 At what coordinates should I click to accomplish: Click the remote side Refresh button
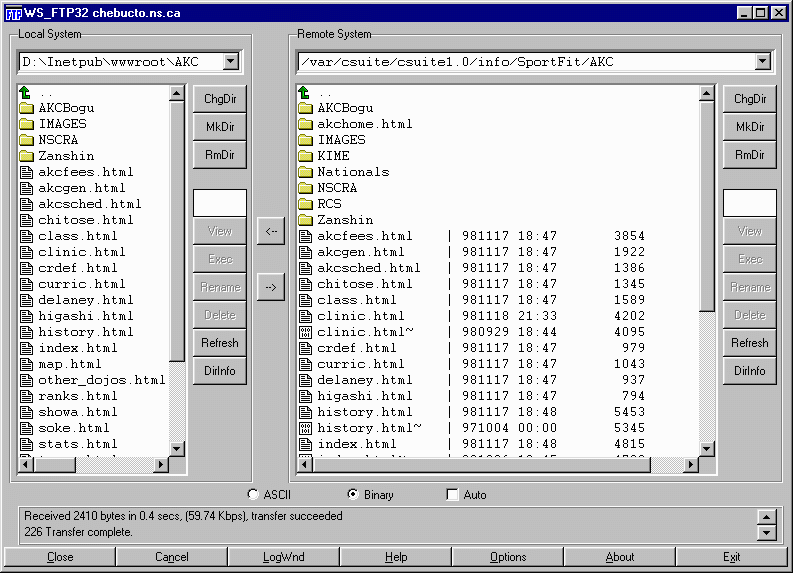(x=750, y=343)
